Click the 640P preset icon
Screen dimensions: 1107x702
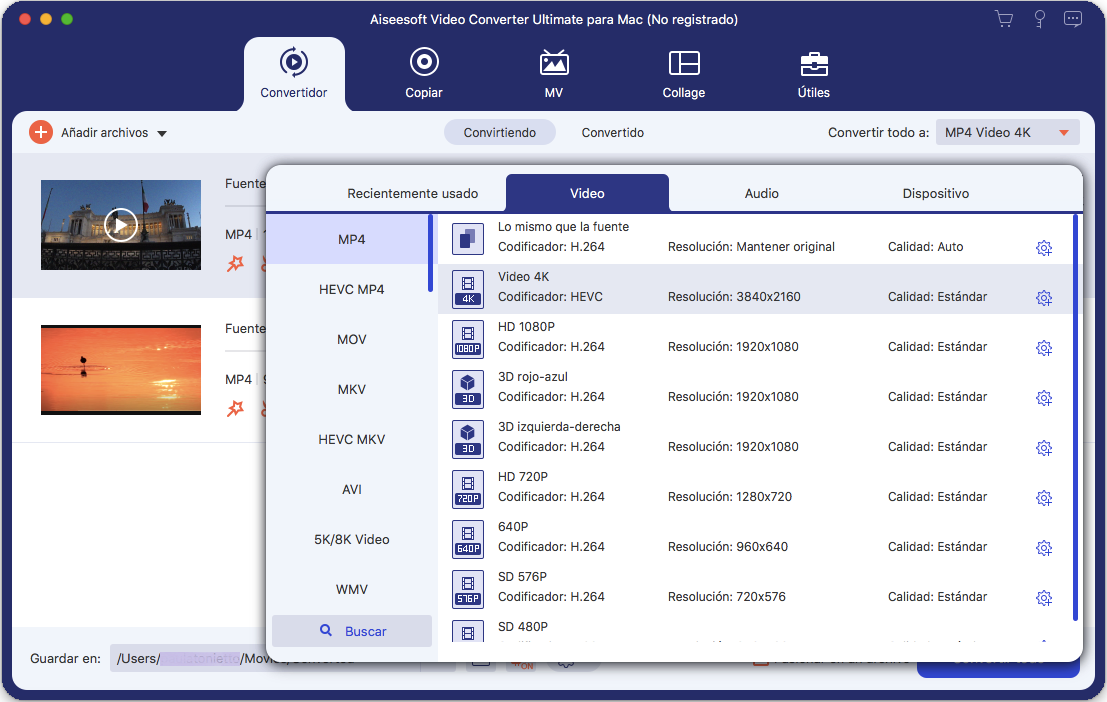467,539
